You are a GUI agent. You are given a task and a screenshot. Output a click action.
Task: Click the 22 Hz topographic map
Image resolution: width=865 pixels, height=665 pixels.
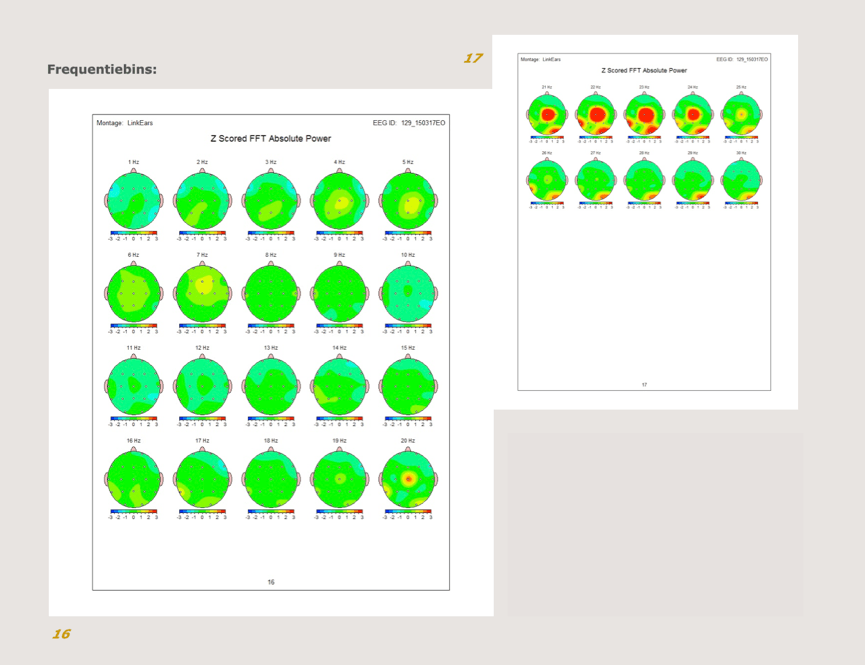click(x=596, y=114)
